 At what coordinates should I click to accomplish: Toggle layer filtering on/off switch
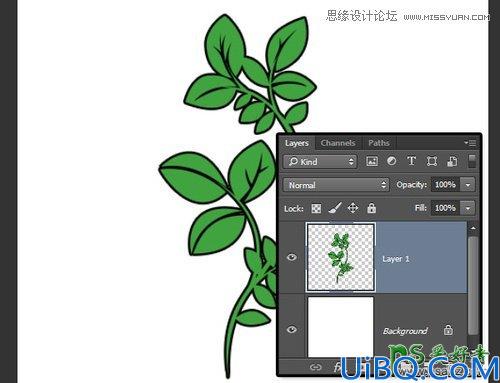click(472, 161)
